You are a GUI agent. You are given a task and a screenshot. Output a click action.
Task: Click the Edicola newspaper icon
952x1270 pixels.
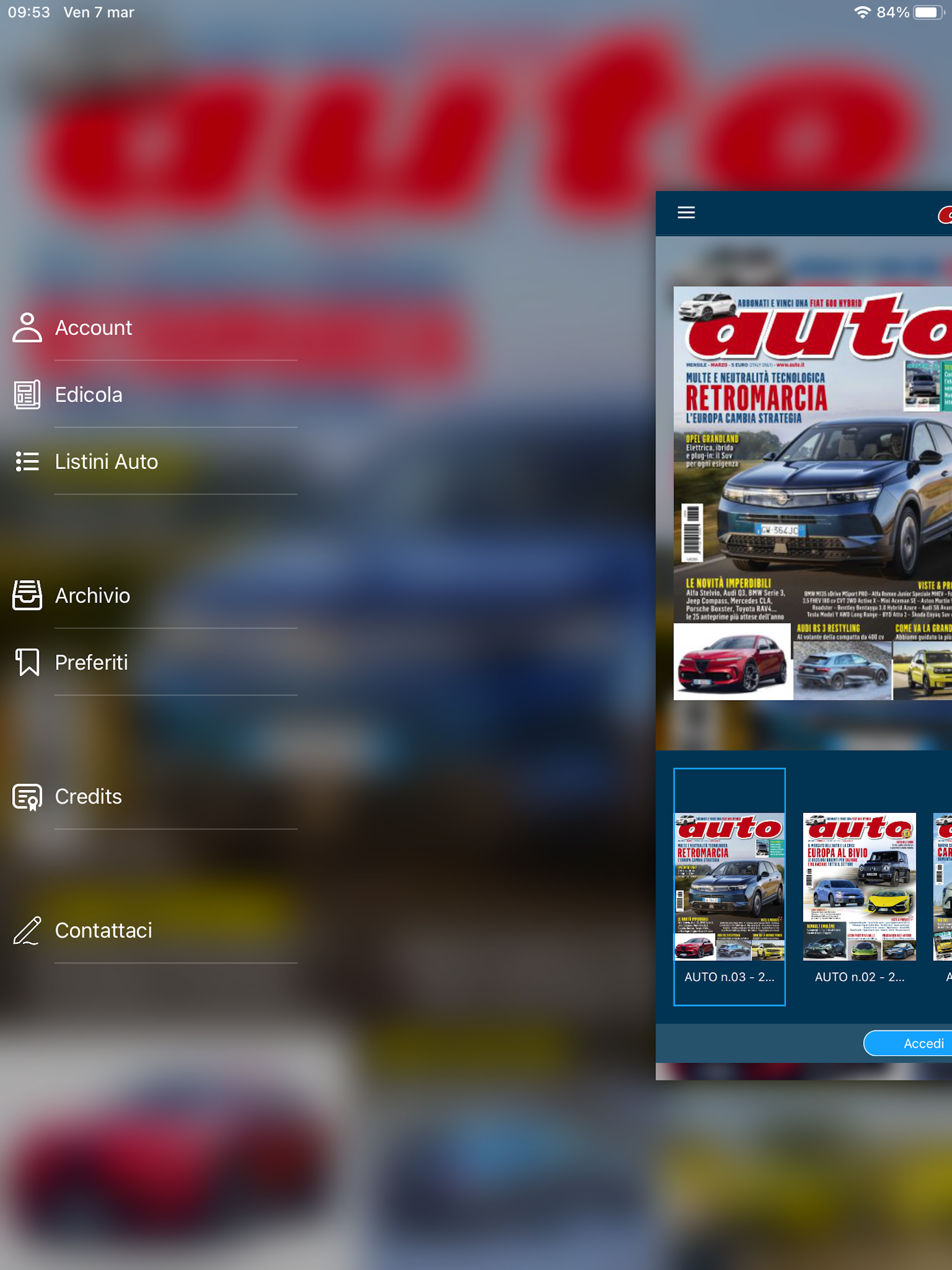point(27,395)
